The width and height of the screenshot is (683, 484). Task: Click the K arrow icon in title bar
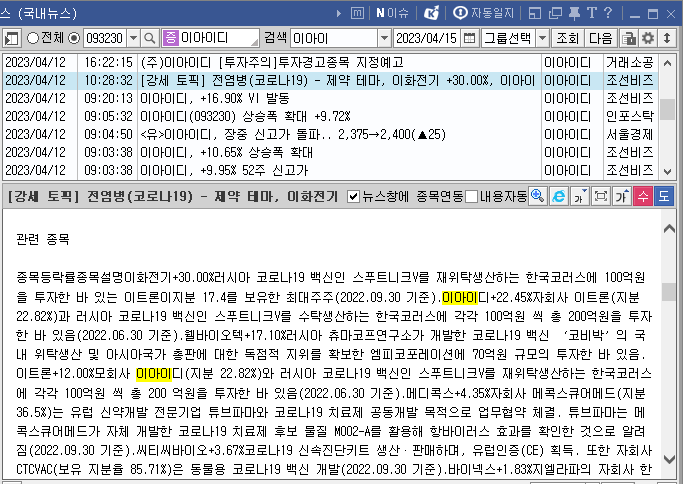431,13
